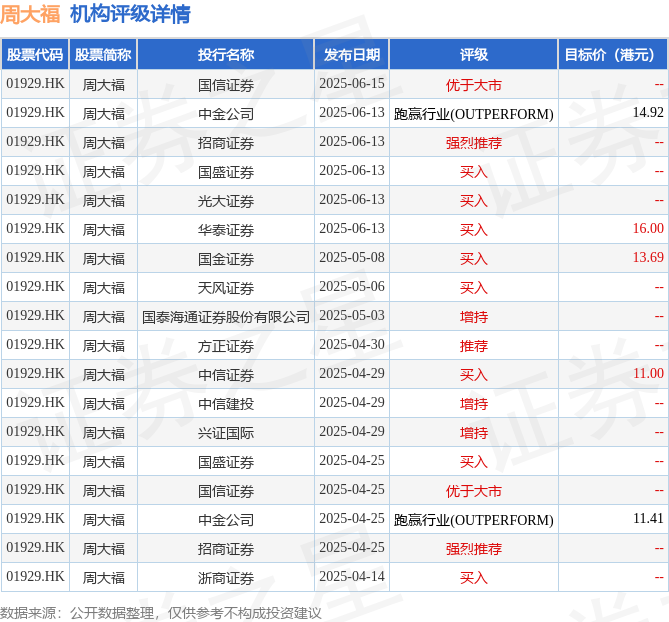Click the 推荐 rating in 方正证券 row
Viewport: 669px width, 622px height.
tap(474, 346)
